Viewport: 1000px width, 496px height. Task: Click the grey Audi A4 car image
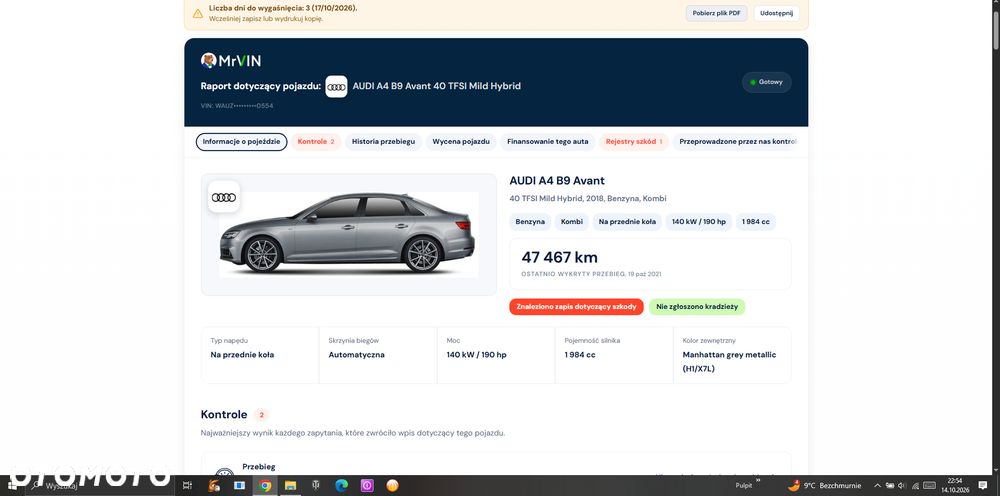point(348,233)
